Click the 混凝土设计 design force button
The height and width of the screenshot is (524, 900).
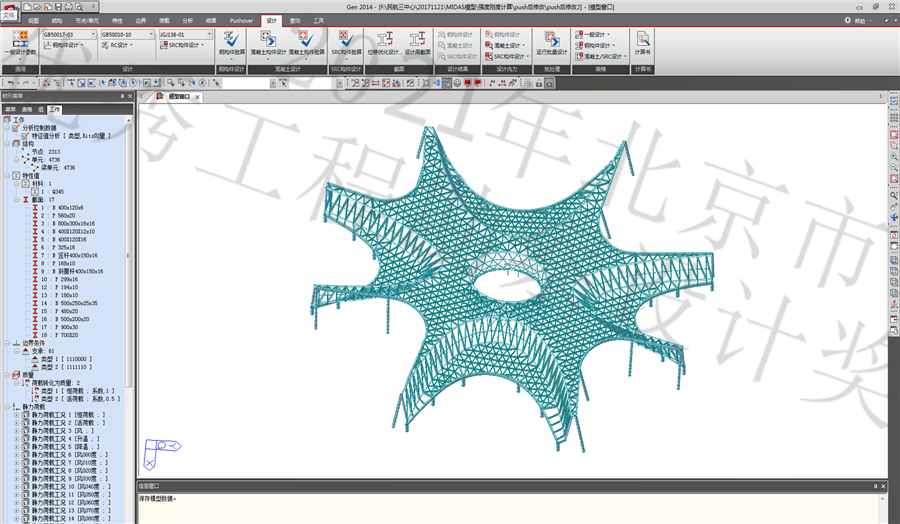pyautogui.click(x=505, y=45)
